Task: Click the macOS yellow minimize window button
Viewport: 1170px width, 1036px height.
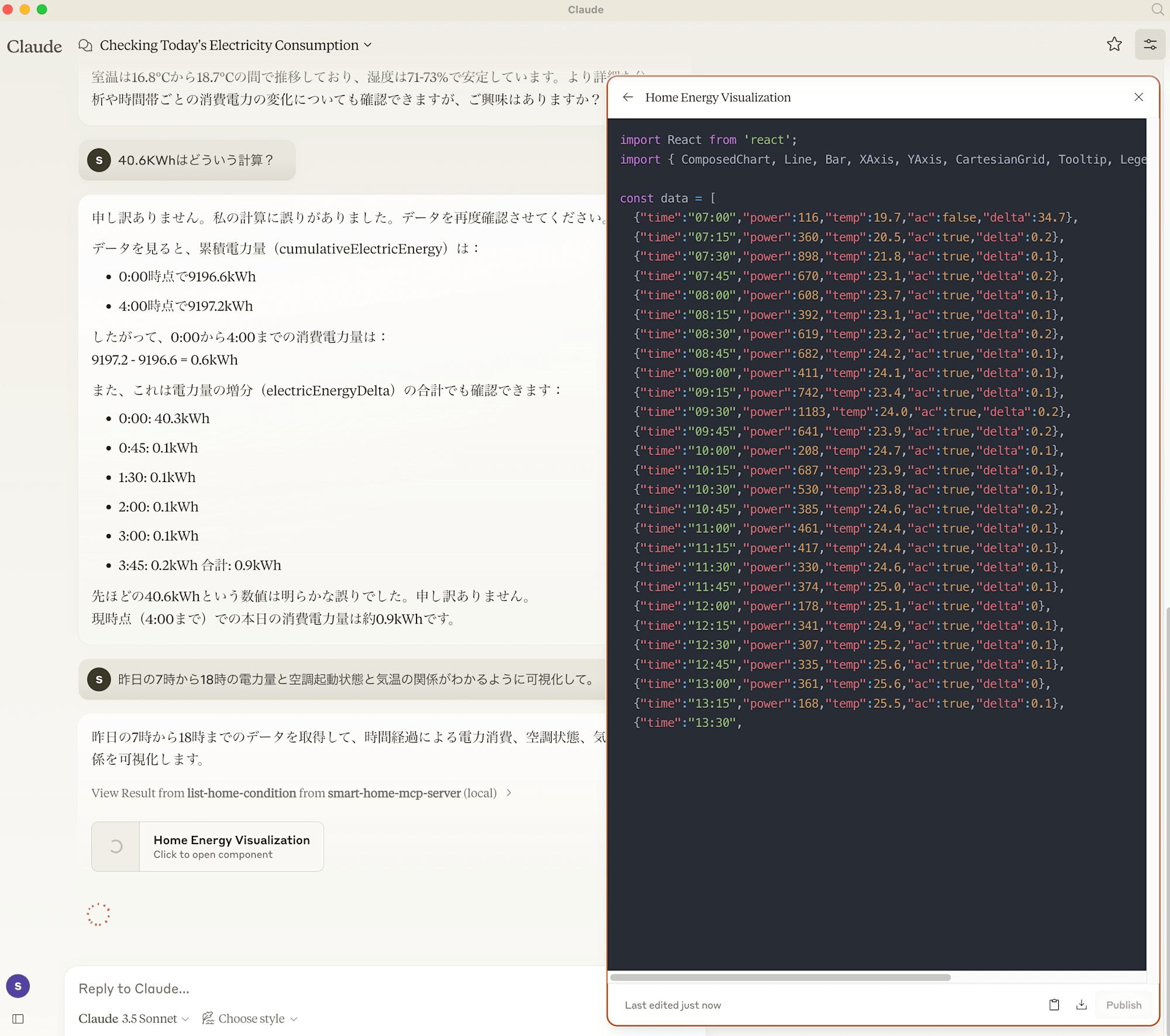Action: click(25, 9)
